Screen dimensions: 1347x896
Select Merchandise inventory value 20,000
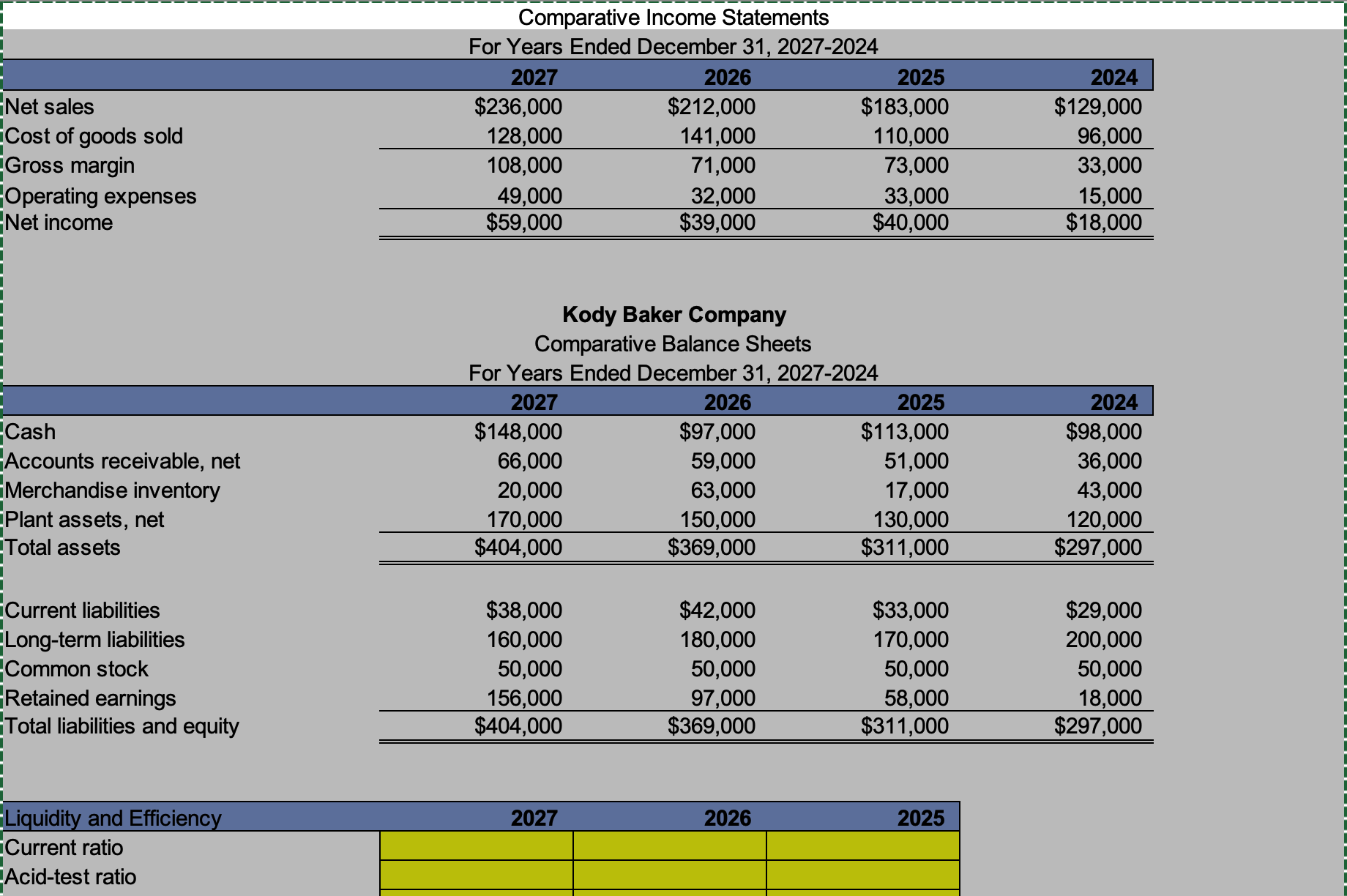(x=530, y=490)
